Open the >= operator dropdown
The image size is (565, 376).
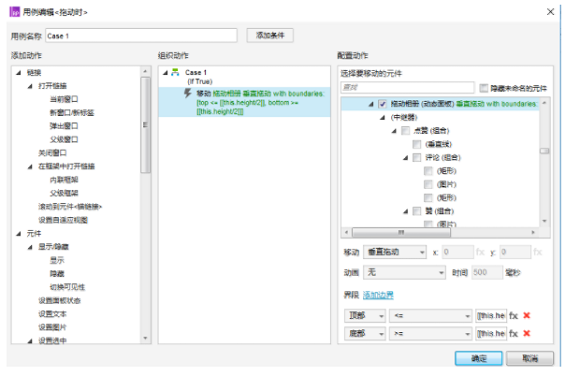coord(431,333)
